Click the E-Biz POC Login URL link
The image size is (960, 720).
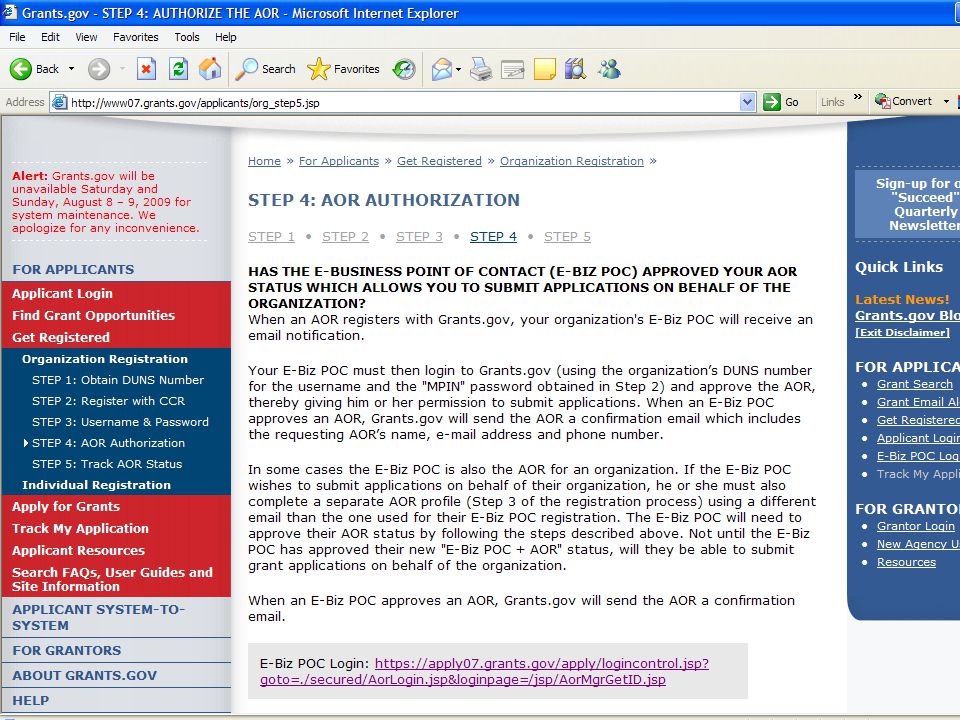click(484, 671)
